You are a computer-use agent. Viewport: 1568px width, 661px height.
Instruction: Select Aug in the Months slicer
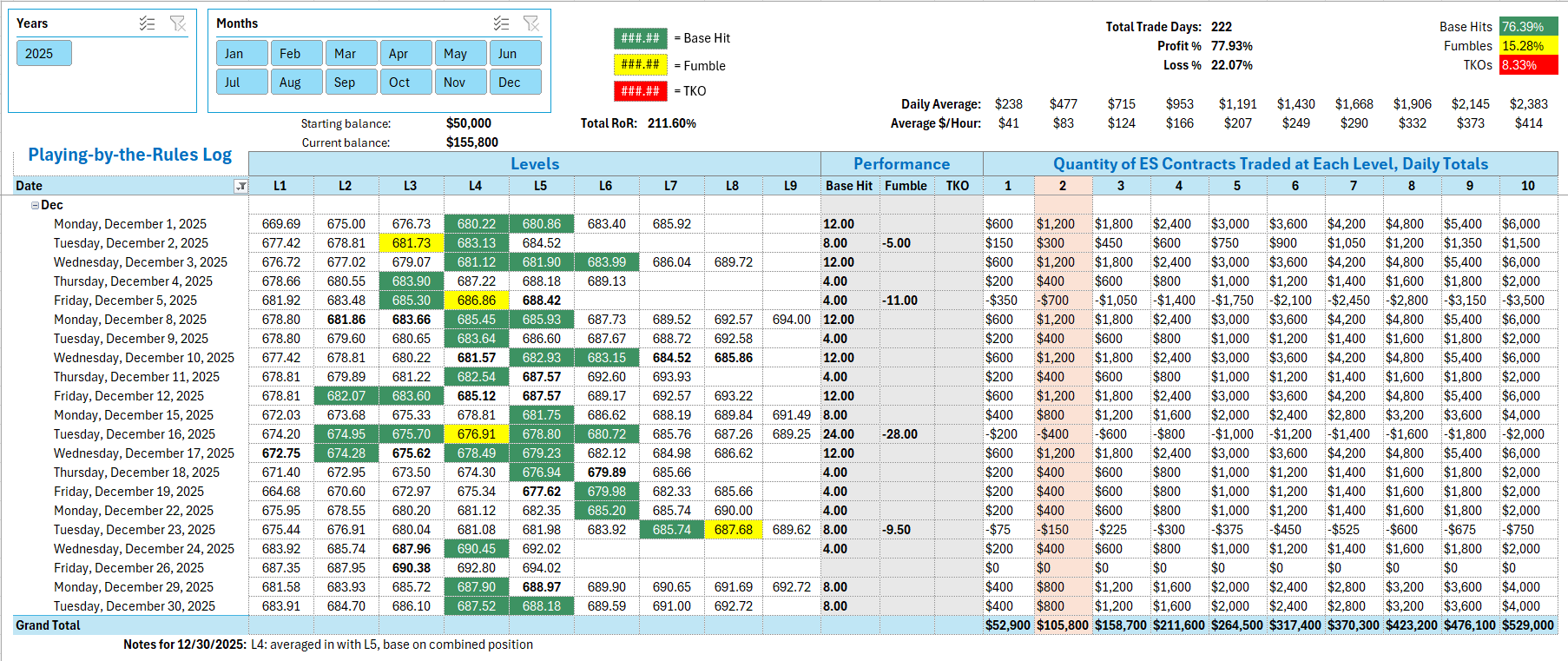click(296, 83)
